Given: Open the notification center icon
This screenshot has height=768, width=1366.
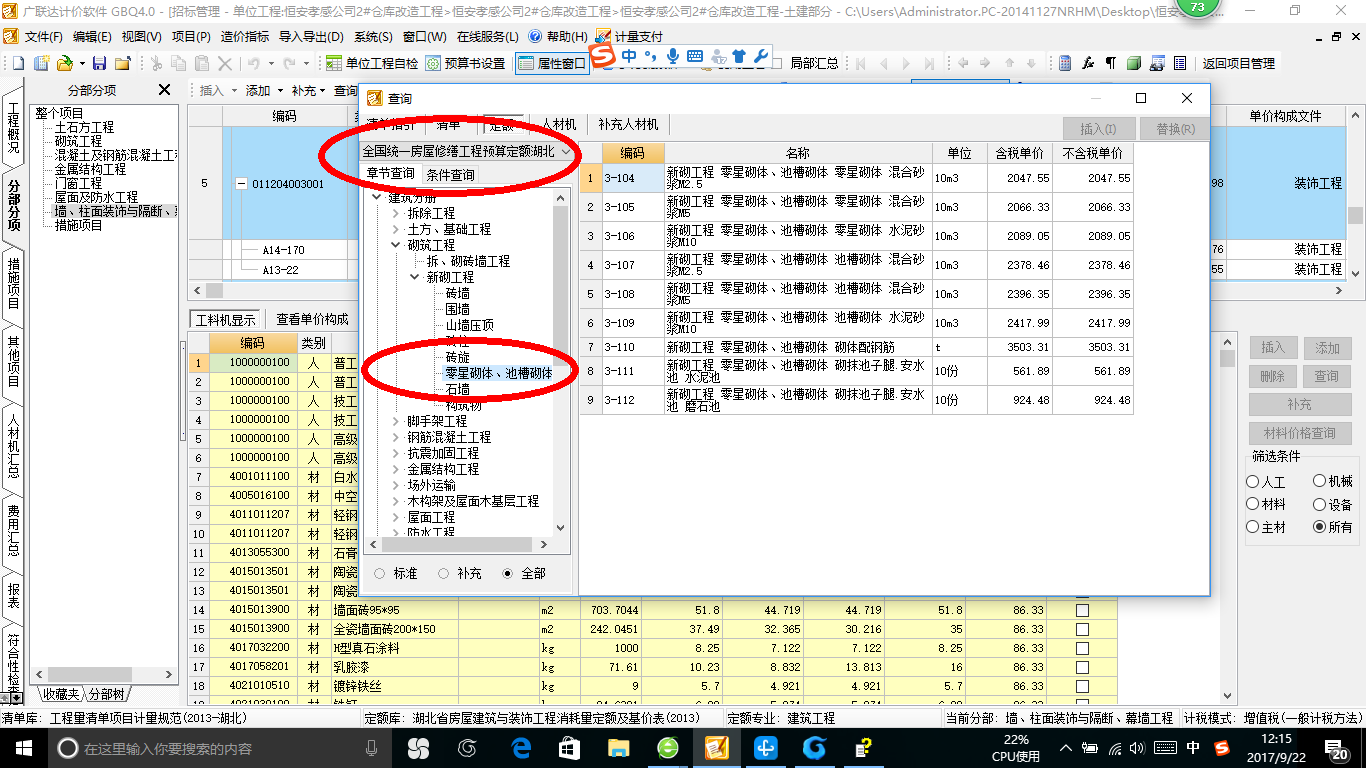Looking at the screenshot, I should coord(1338,748).
